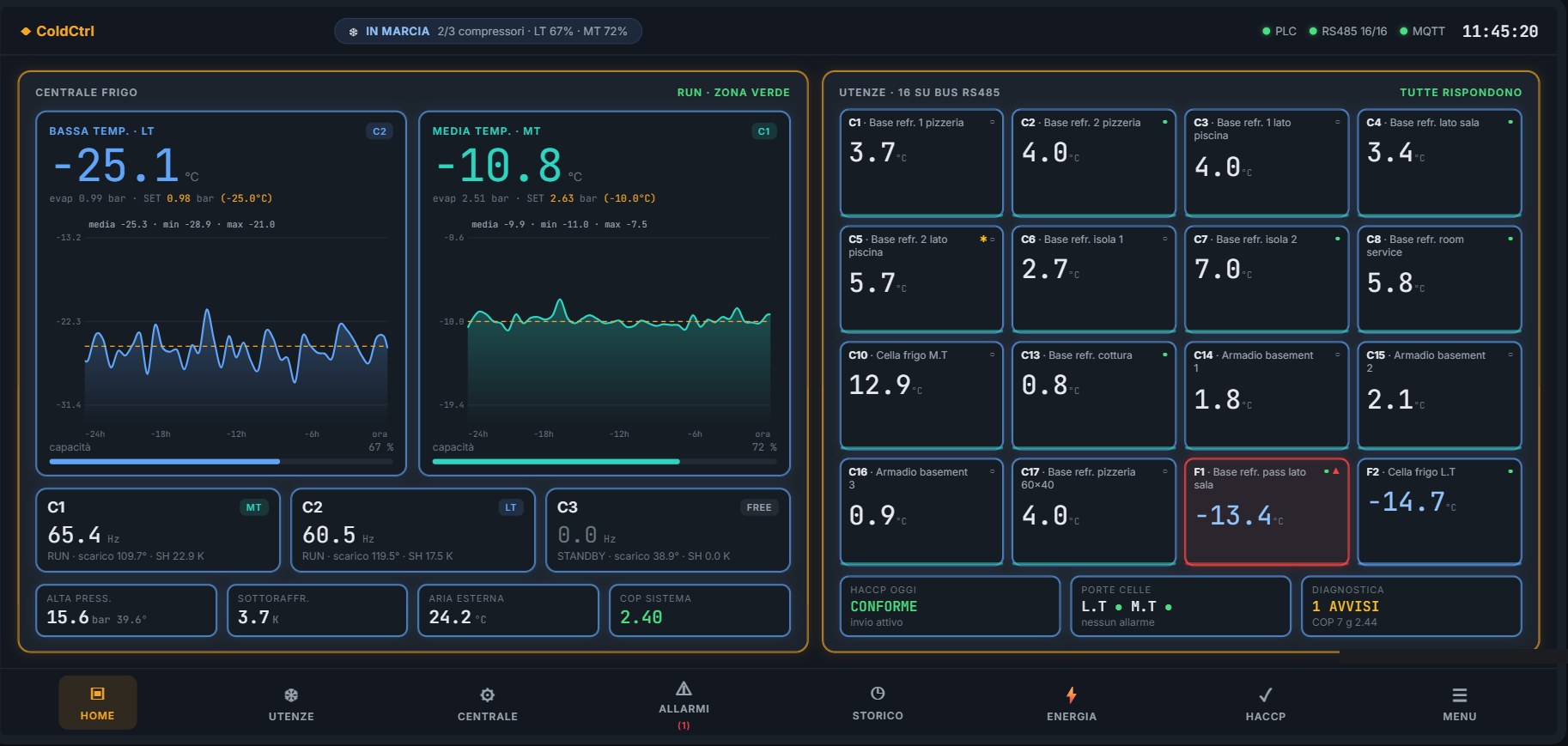
Task: Click the LT capacità progress bar
Action: pos(222,461)
